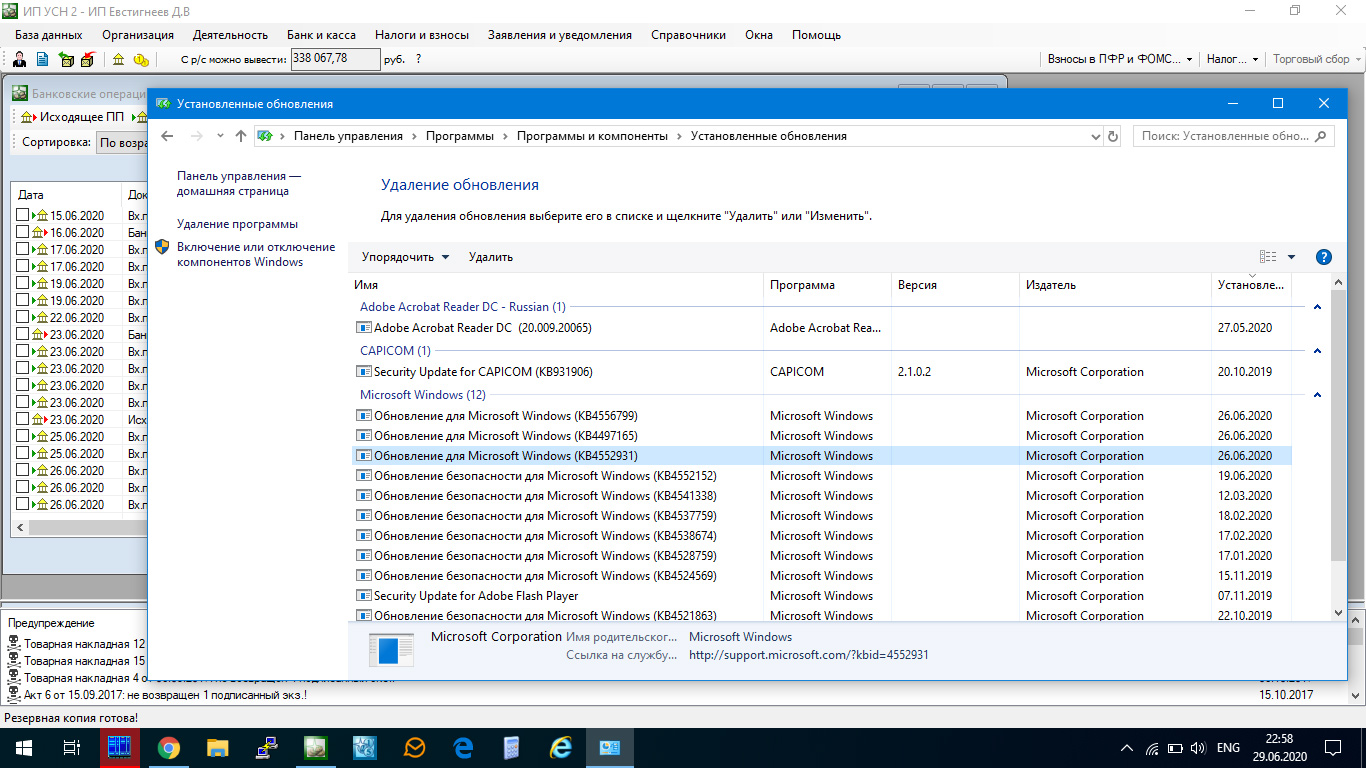Open Панель управления домашняя страница link
Screen dimensions: 1366x768
[239, 183]
